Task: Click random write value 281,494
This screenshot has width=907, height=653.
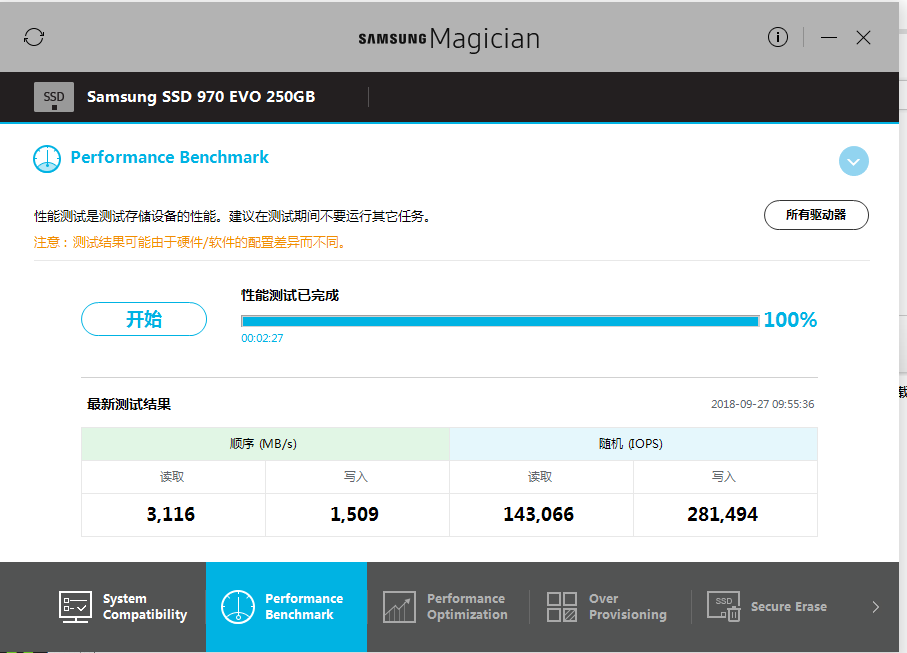Action: pos(722,514)
